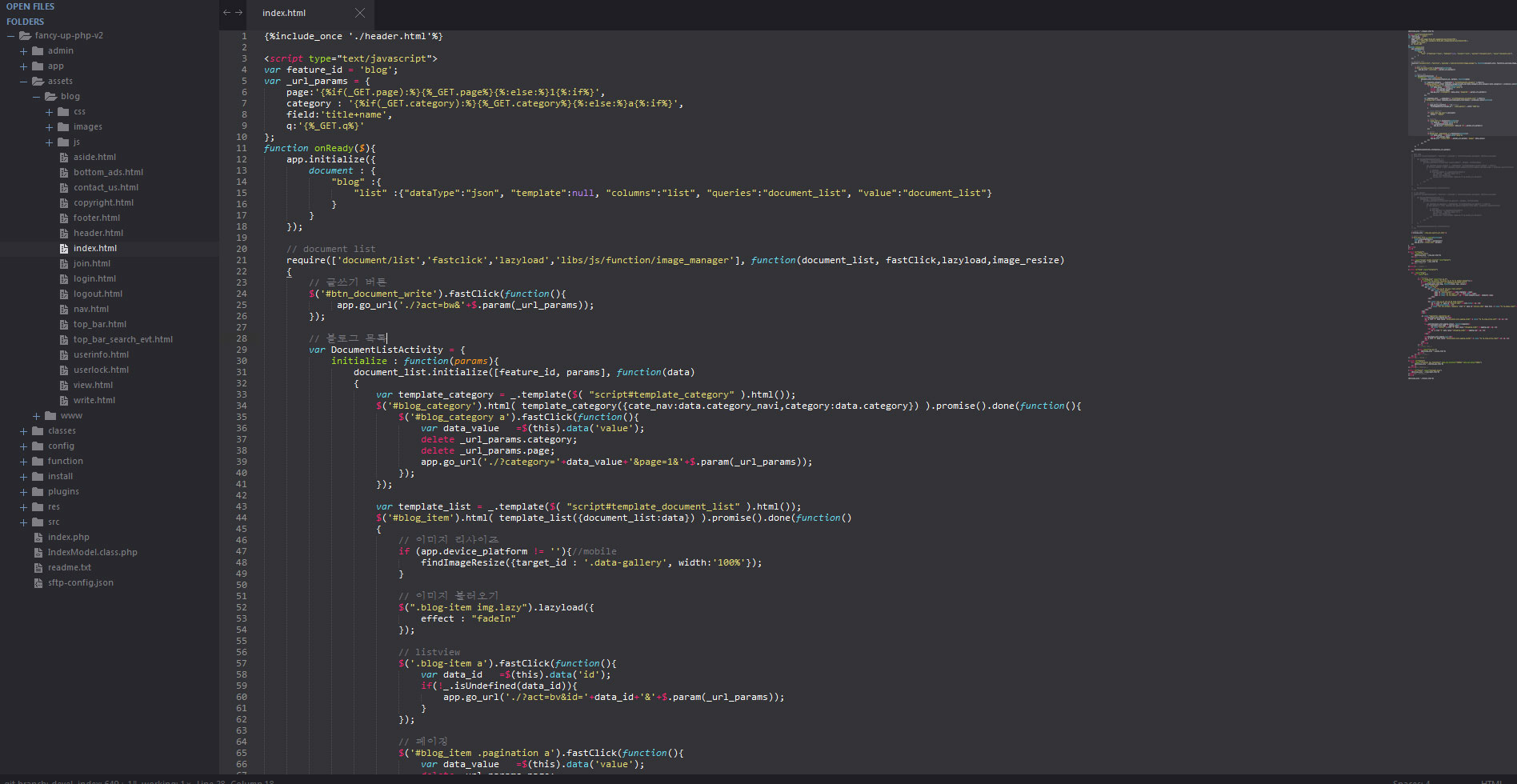1517x784 pixels.
Task: Expand the www folder
Action: click(37, 416)
